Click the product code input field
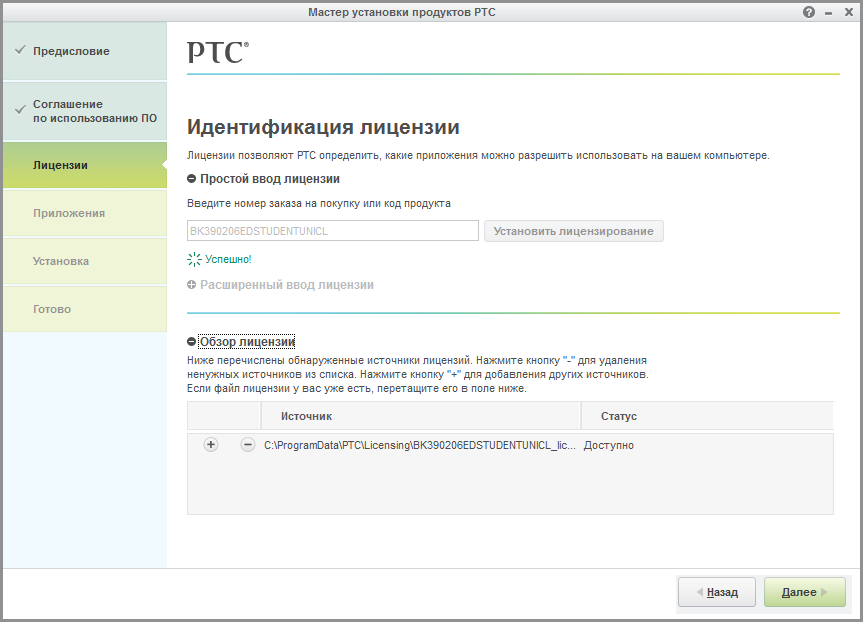The height and width of the screenshot is (622, 863). pos(332,231)
